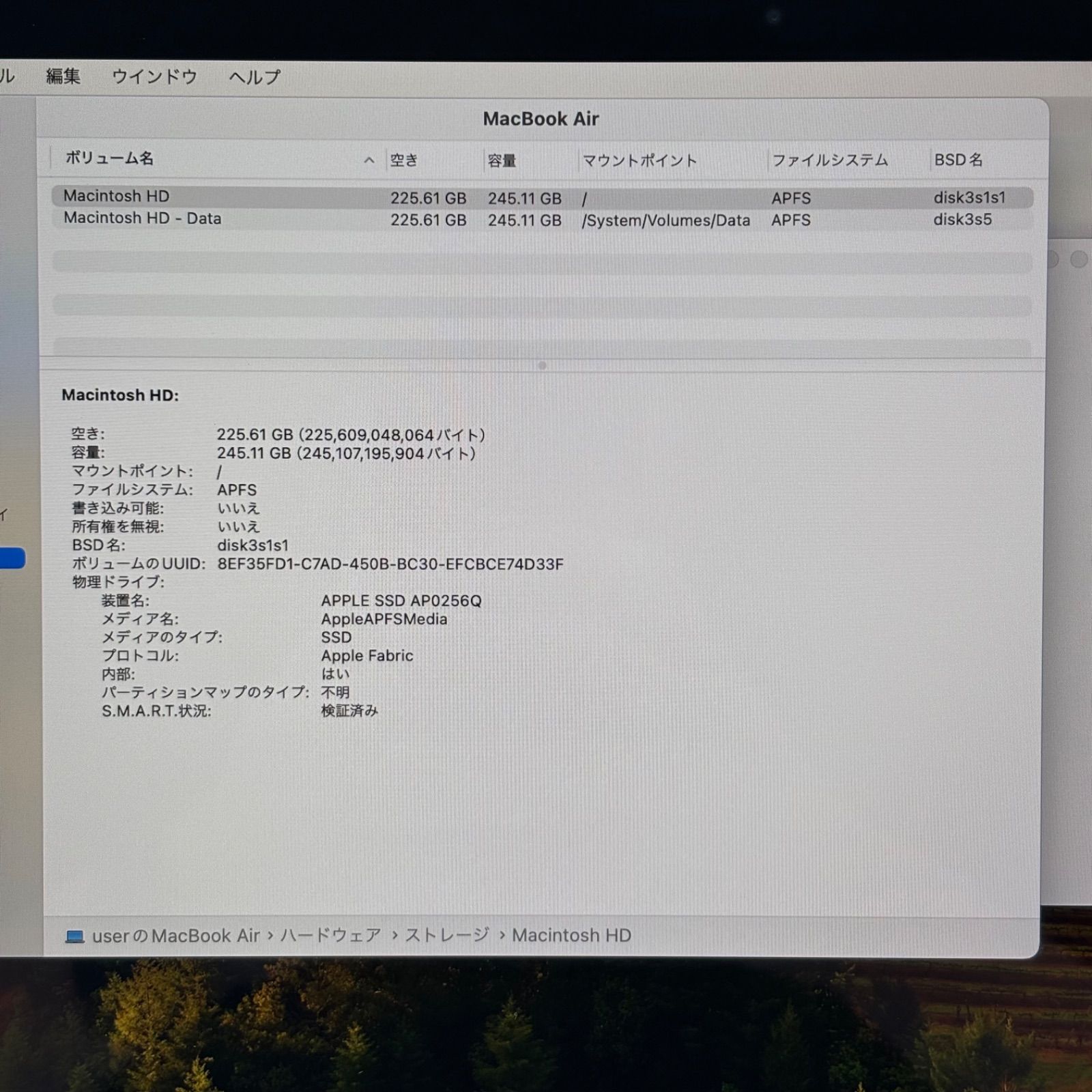1092x1092 pixels.
Task: Click the disk3s5 BSD name cell
Action: click(962, 219)
